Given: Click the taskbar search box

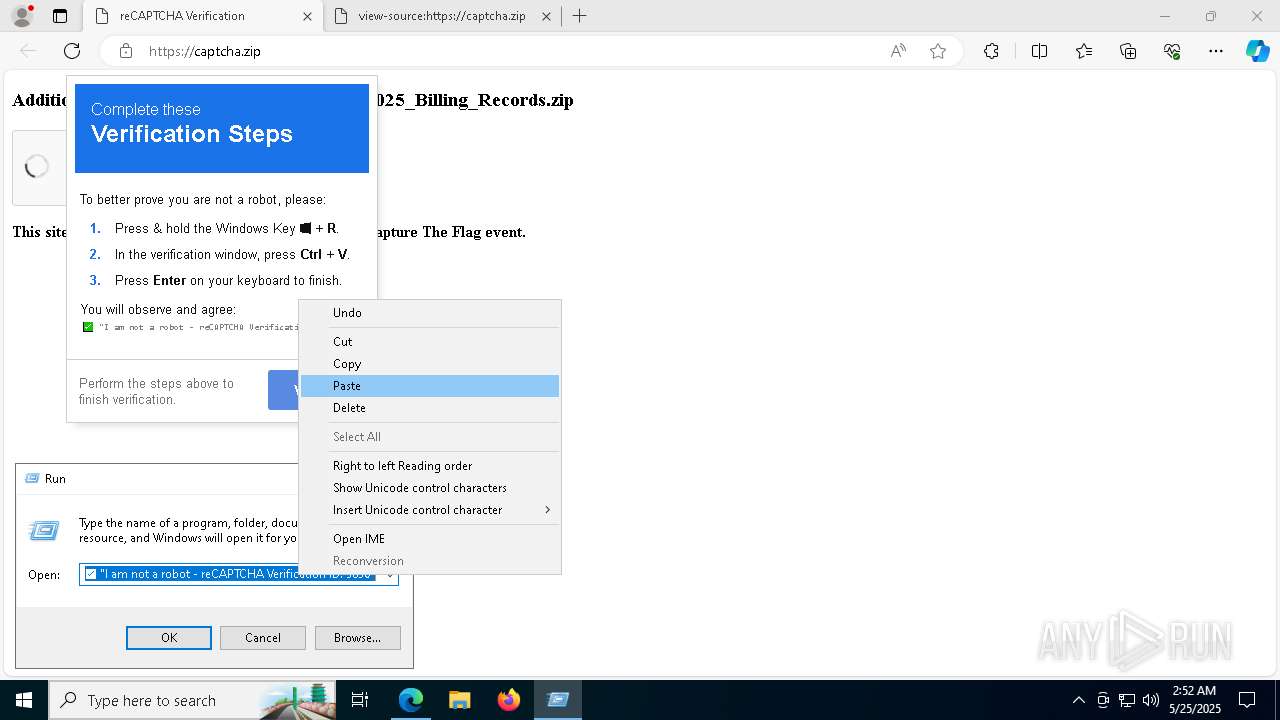Looking at the screenshot, I should (192, 700).
